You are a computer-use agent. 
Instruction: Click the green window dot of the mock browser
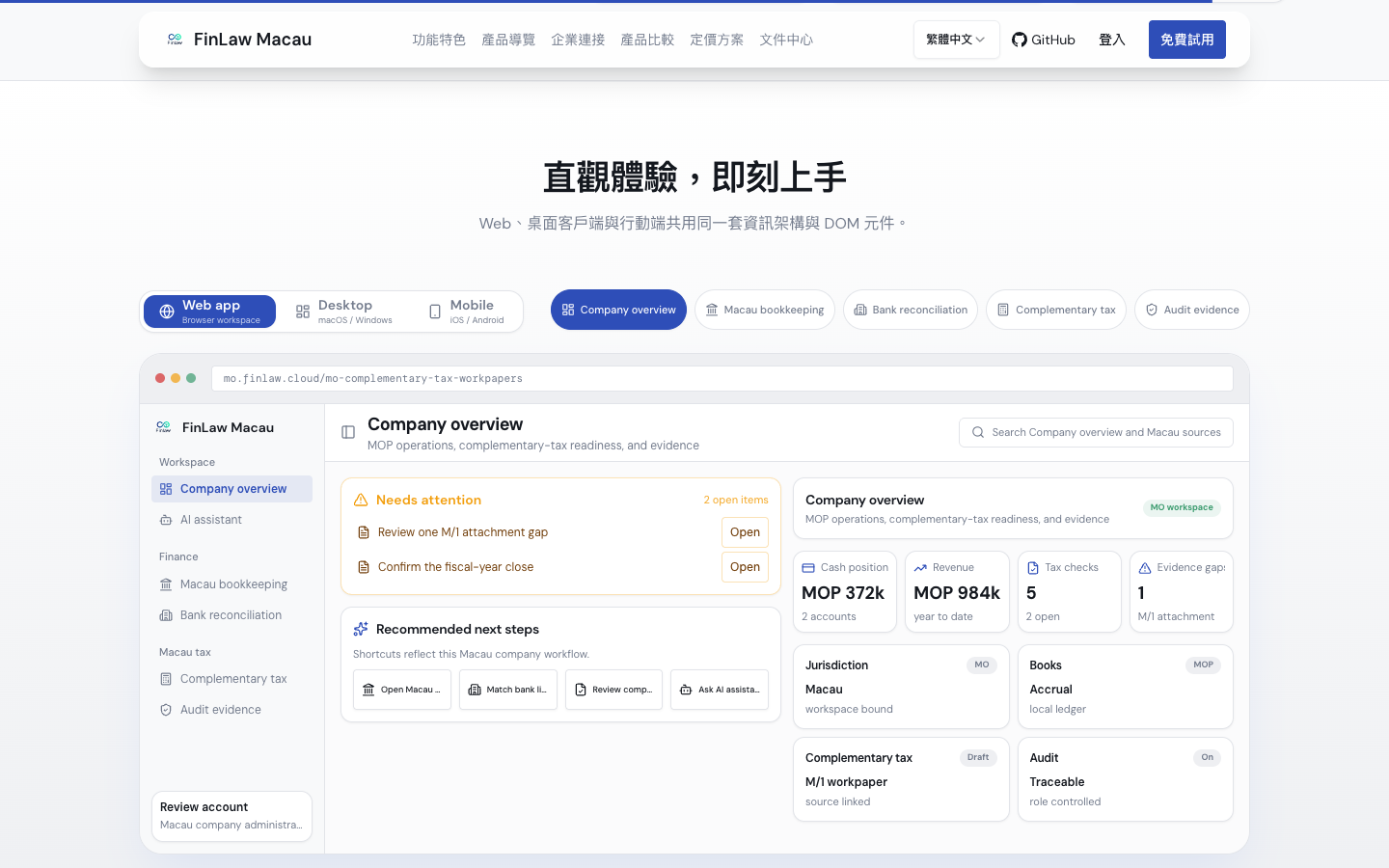pos(191,378)
